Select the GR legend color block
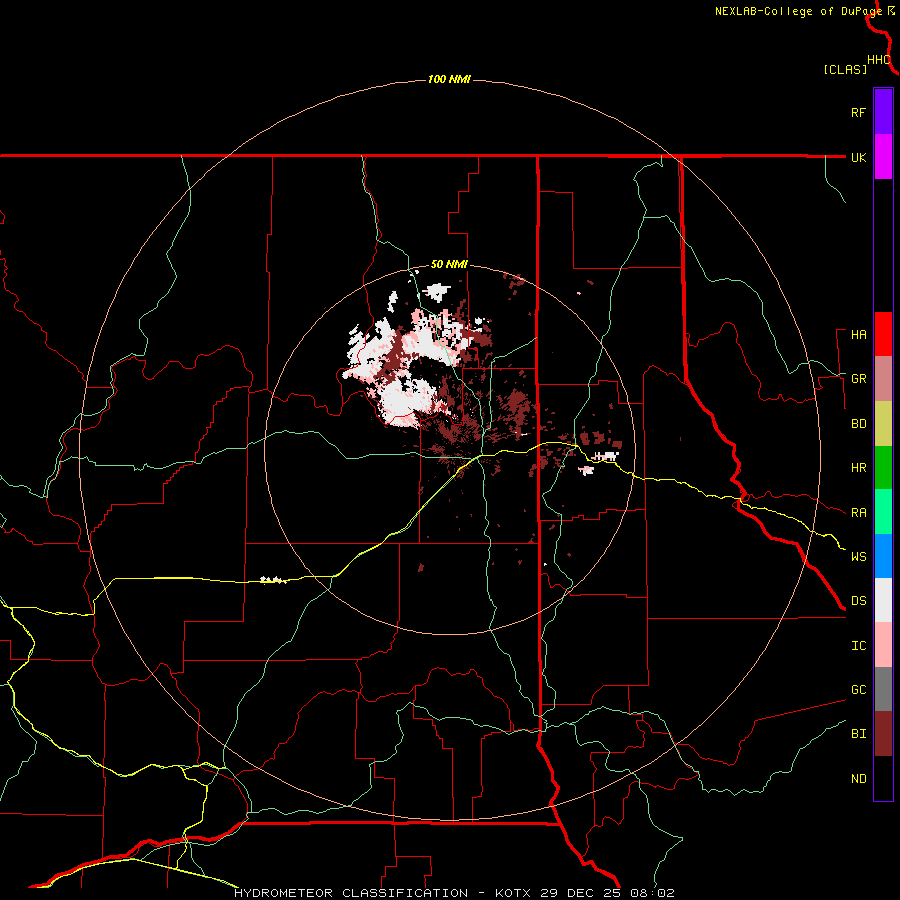900x900 pixels. 883,378
